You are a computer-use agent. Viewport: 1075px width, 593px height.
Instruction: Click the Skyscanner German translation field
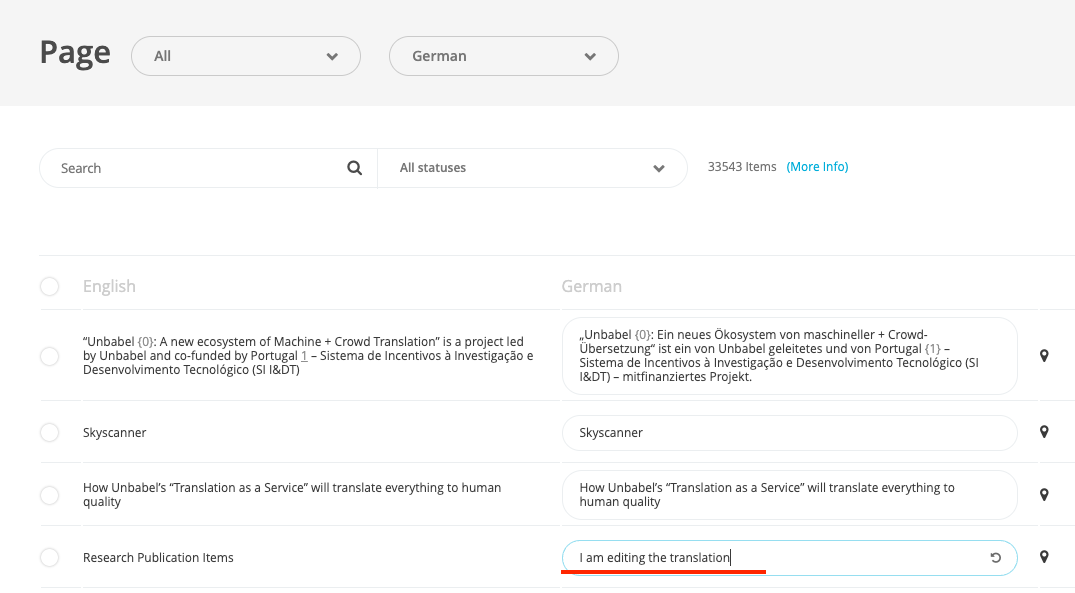[790, 433]
